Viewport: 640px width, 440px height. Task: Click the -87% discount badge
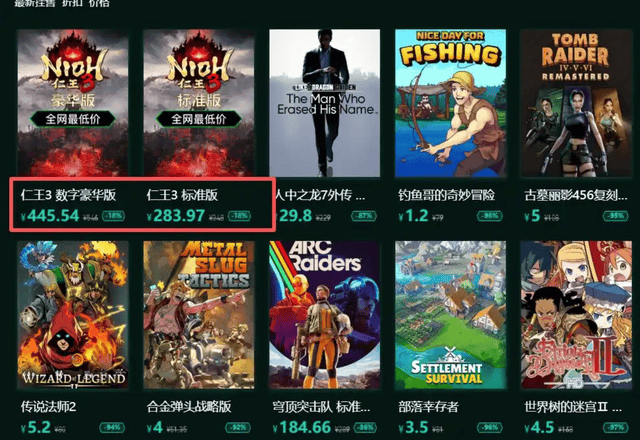tap(364, 216)
